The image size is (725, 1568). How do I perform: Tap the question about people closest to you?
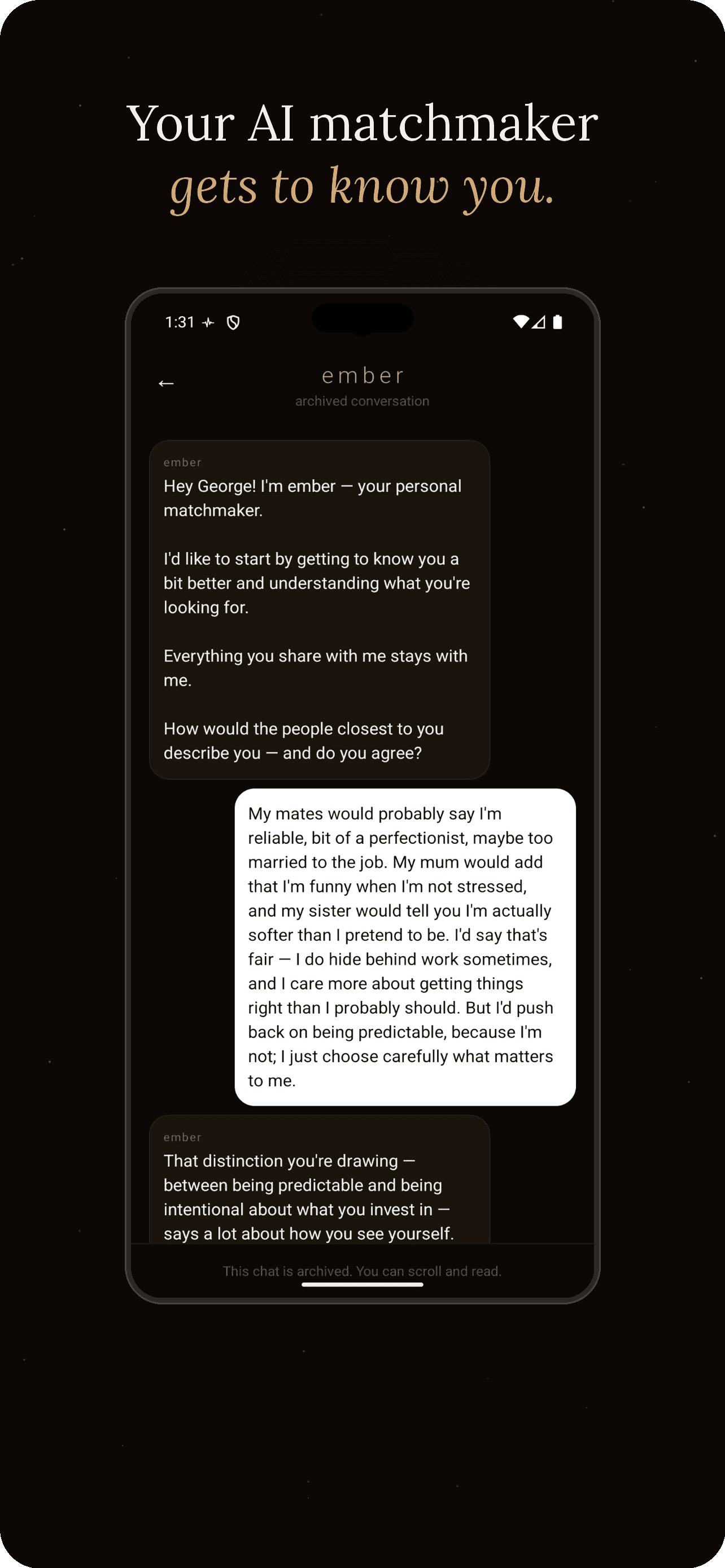pyautogui.click(x=303, y=740)
